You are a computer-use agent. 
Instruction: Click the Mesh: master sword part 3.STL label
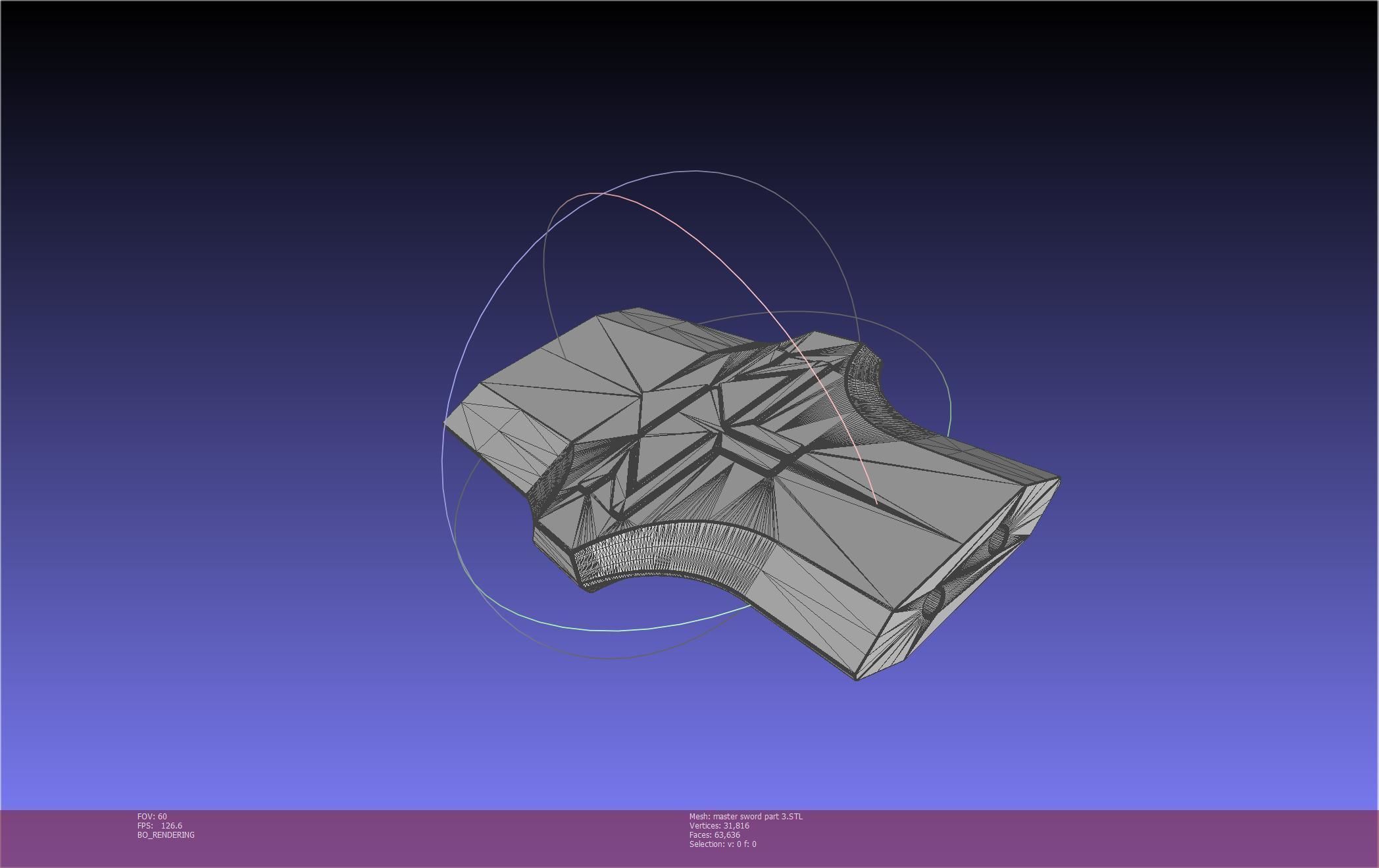coord(746,816)
